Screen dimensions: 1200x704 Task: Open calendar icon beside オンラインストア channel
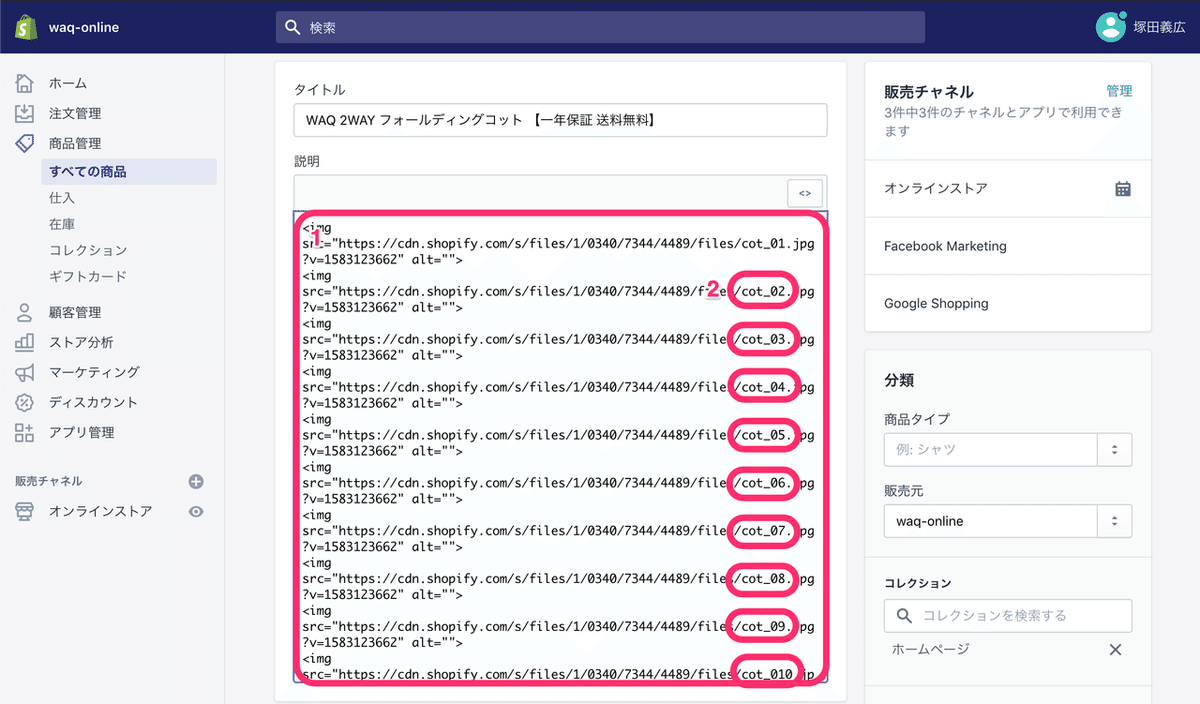click(1123, 189)
